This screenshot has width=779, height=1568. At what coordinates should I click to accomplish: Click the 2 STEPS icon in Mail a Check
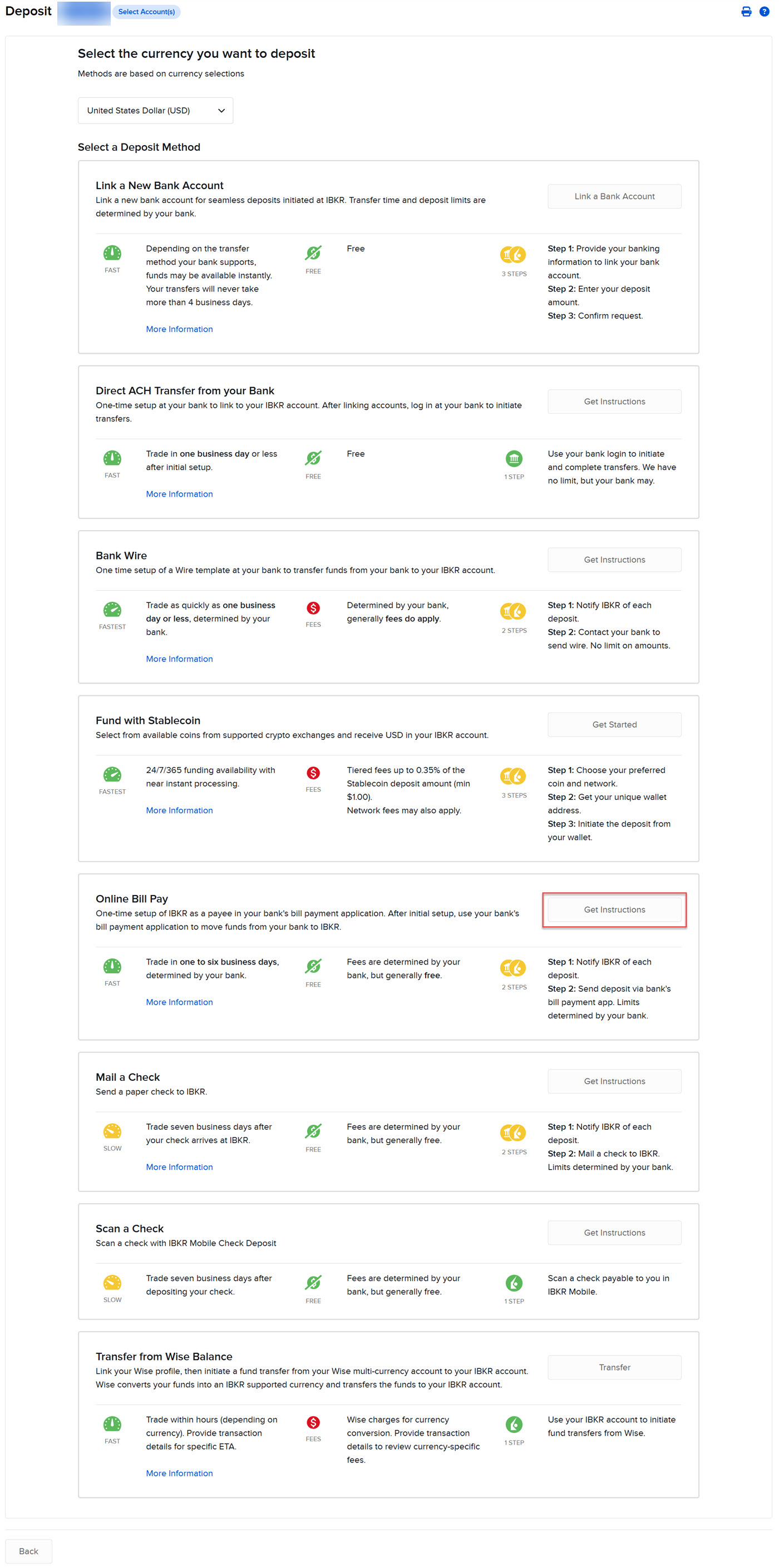(x=514, y=1132)
